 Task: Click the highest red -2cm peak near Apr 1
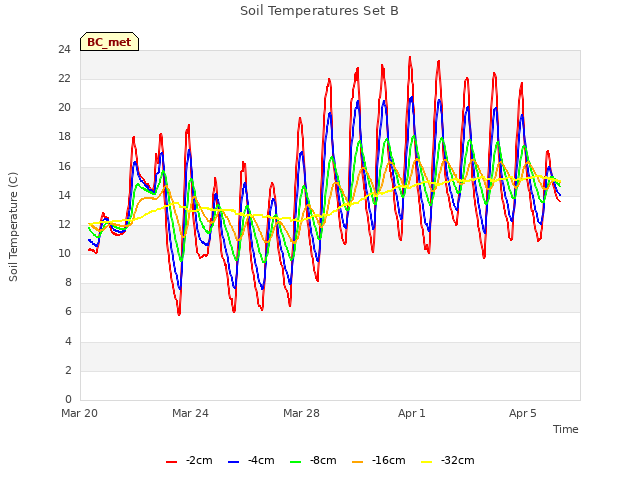tap(410, 58)
